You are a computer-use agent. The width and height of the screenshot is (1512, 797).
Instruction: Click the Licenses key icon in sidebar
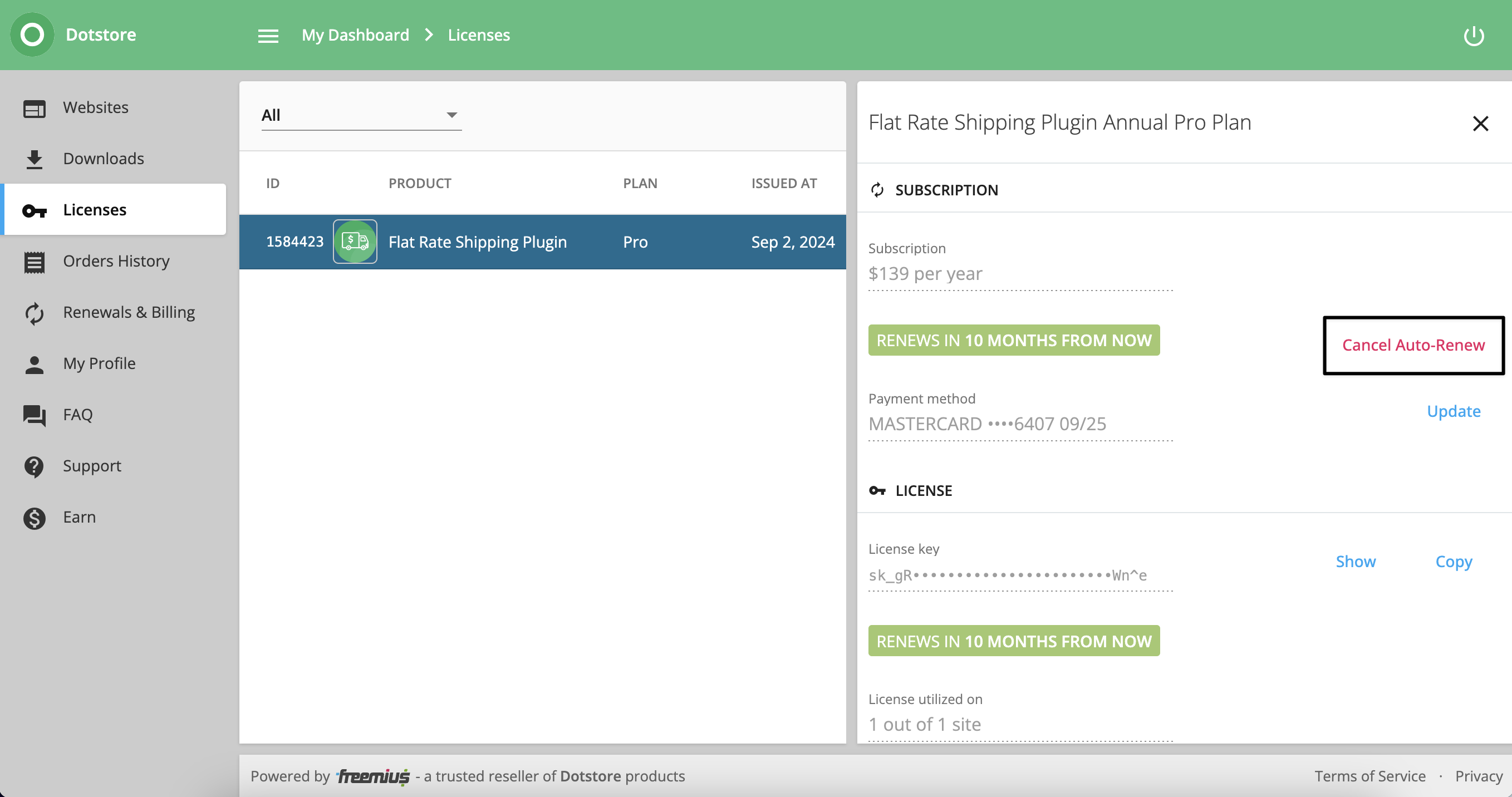pos(34,211)
